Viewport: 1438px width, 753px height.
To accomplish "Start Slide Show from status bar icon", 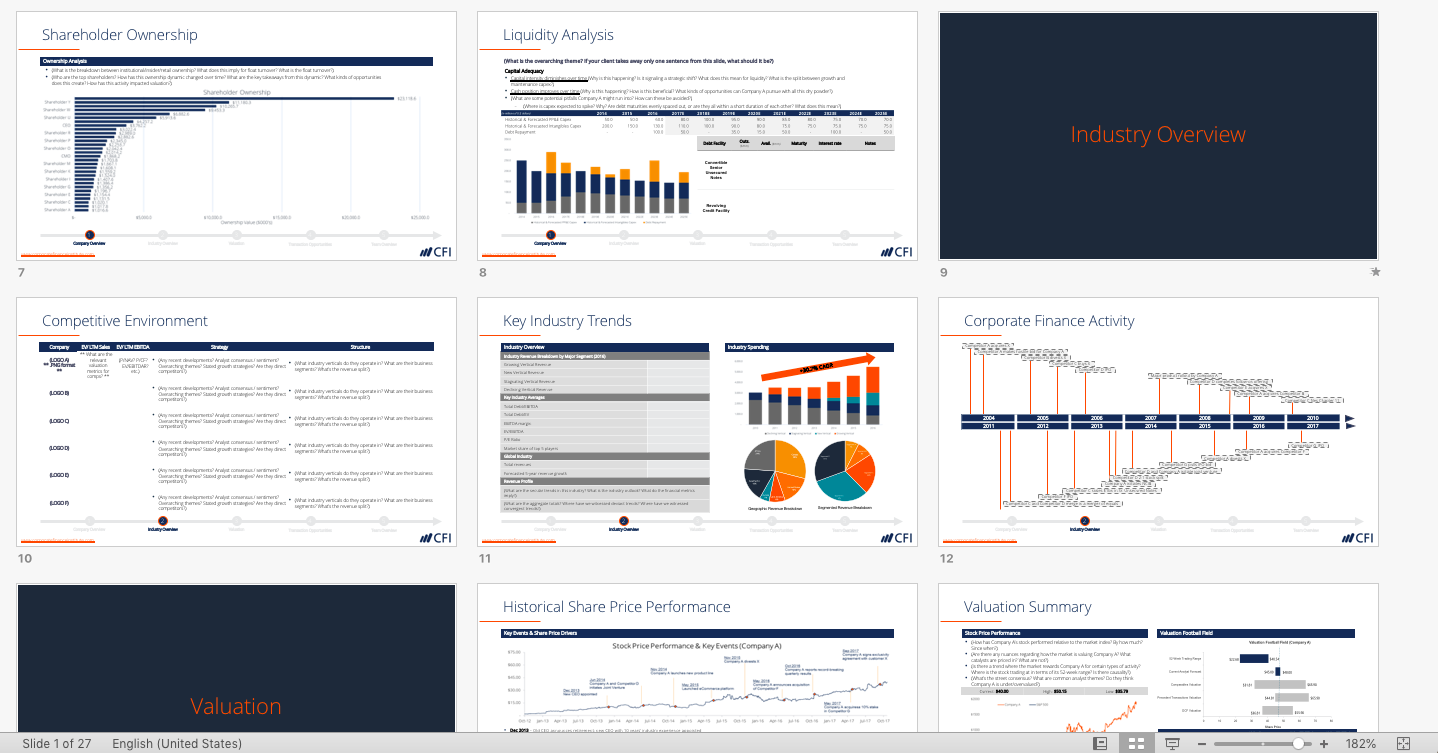I will pos(1173,744).
